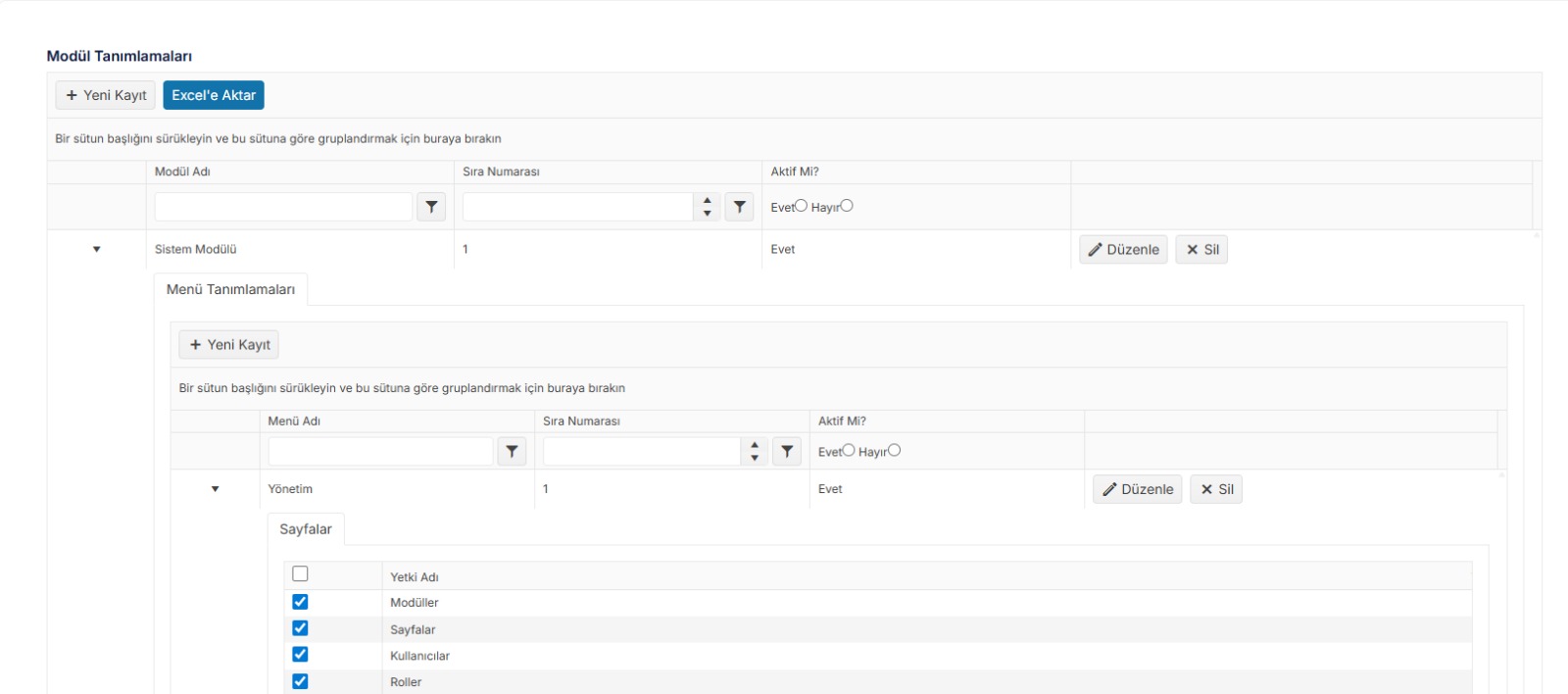
Task: Open filter menu for module Sıra Numarası column
Action: [740, 207]
